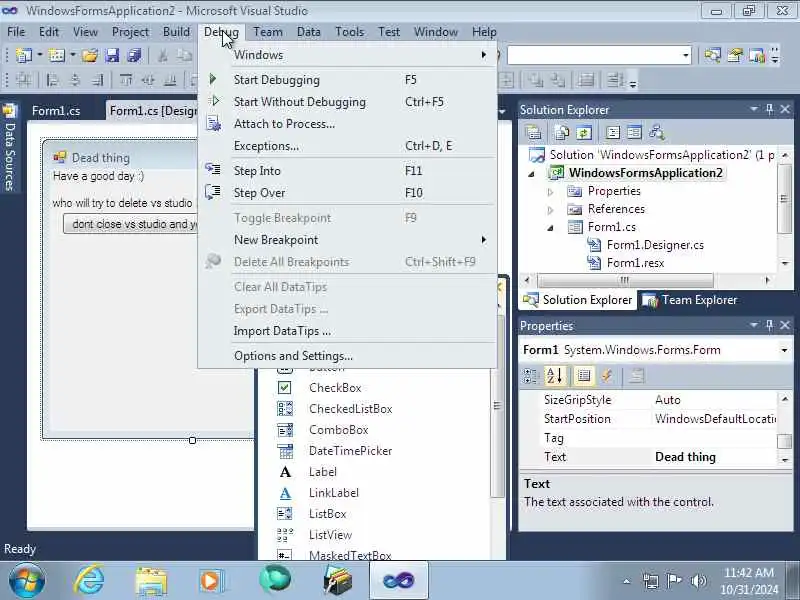Click View Designer icon in Solution Explorer
Viewport: 800px width, 600px height.
point(634,133)
